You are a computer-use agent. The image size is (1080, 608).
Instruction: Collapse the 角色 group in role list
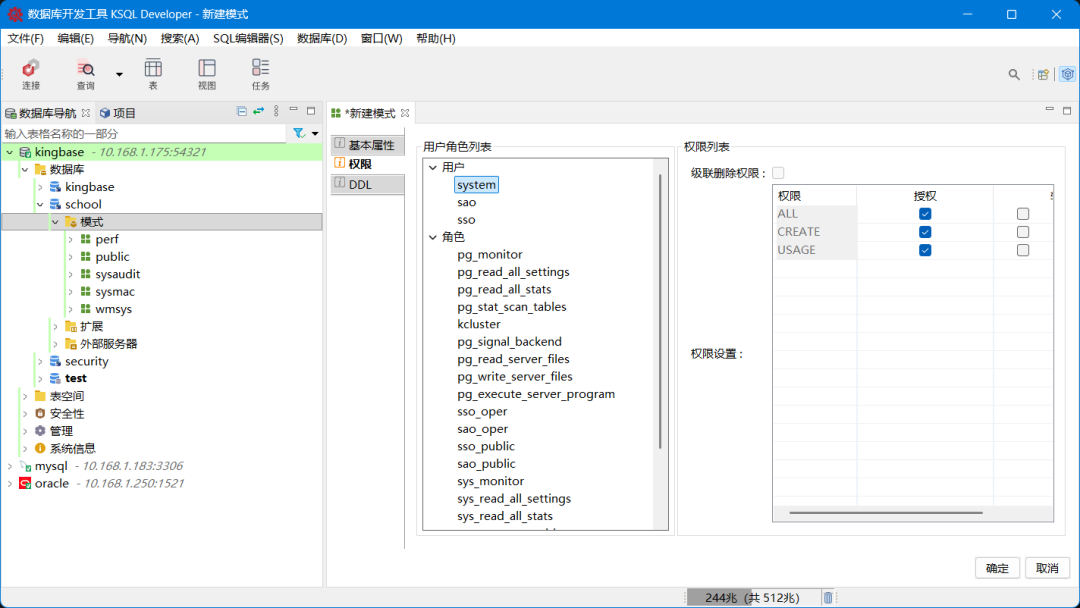(x=433, y=237)
